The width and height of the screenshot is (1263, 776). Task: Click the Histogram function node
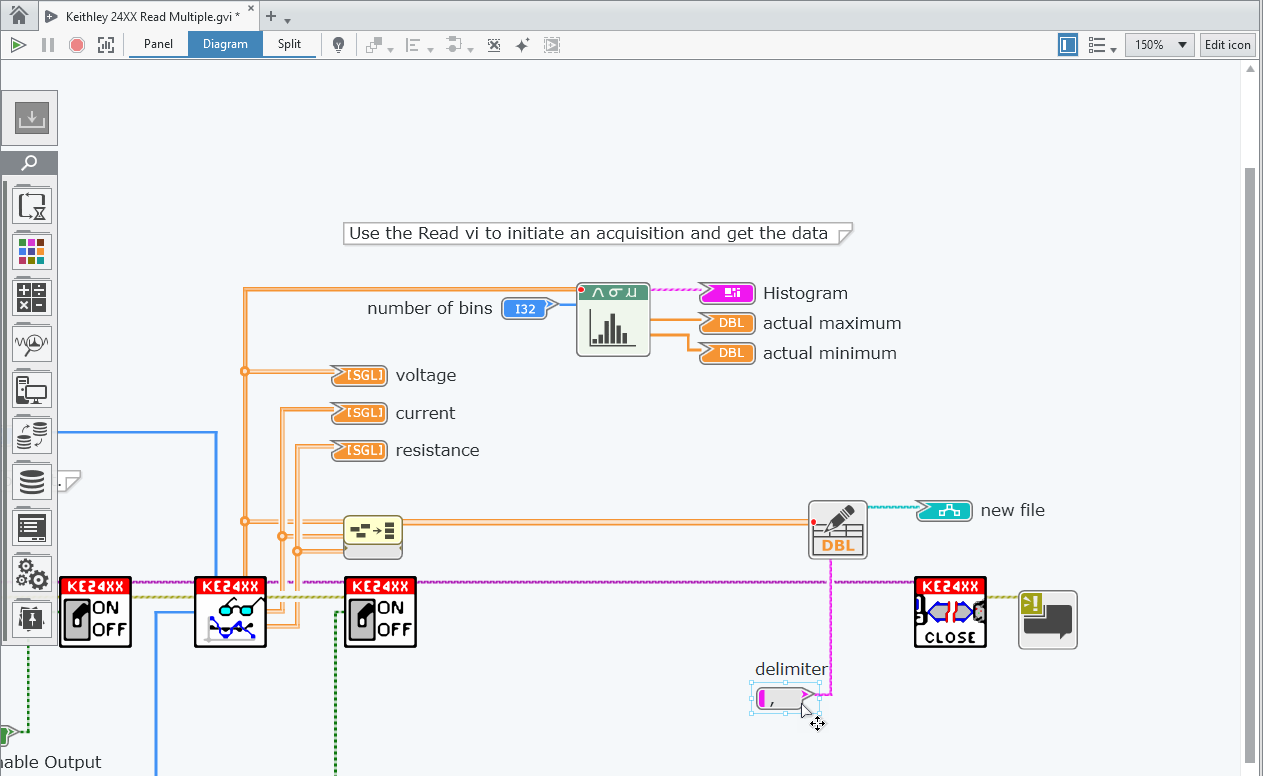coord(613,319)
